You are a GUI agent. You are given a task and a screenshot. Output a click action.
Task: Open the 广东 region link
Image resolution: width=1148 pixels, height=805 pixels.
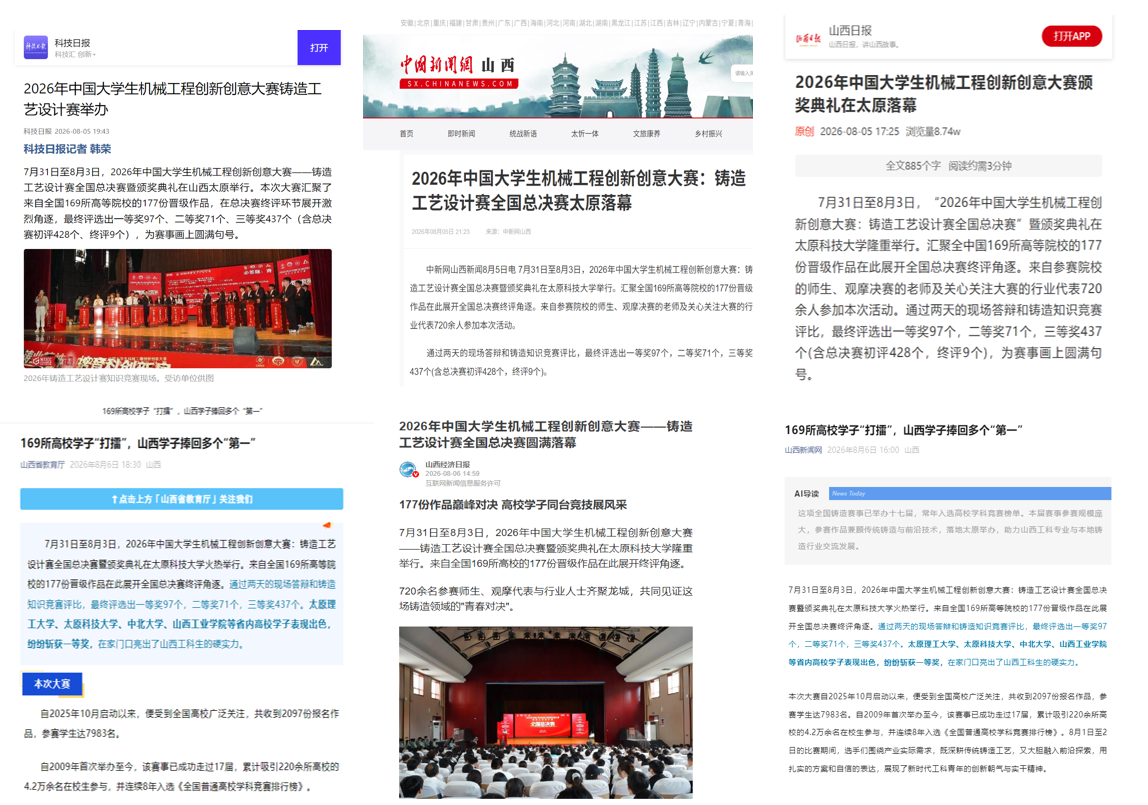click(x=504, y=23)
